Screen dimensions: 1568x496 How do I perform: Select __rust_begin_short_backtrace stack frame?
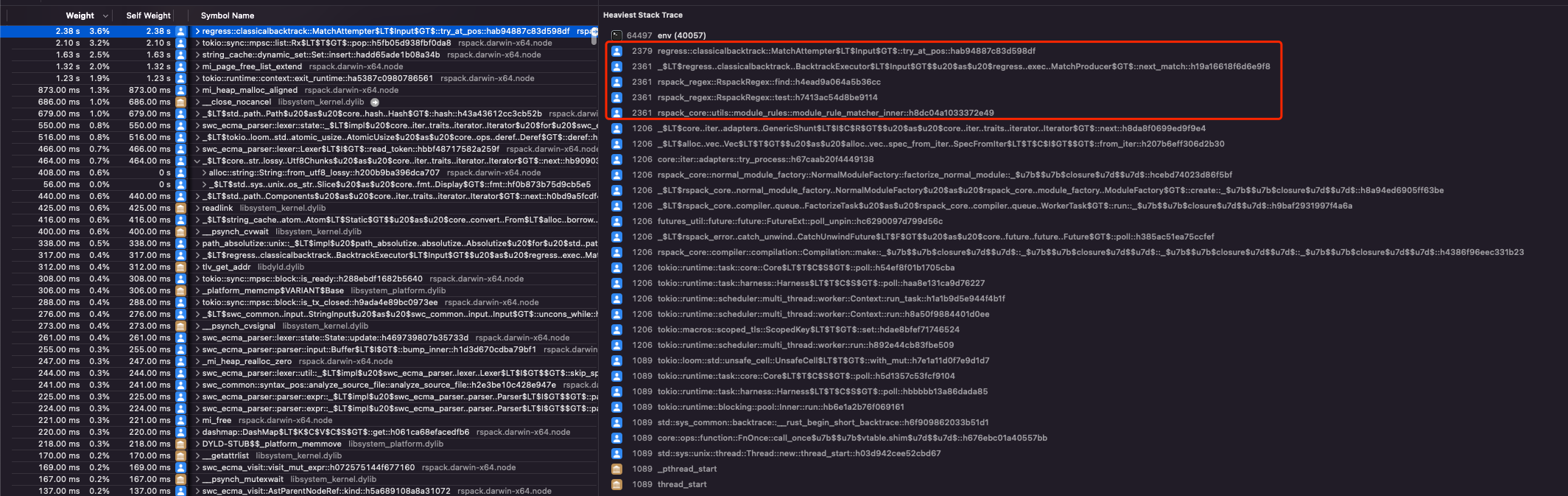pyautogui.click(x=823, y=422)
